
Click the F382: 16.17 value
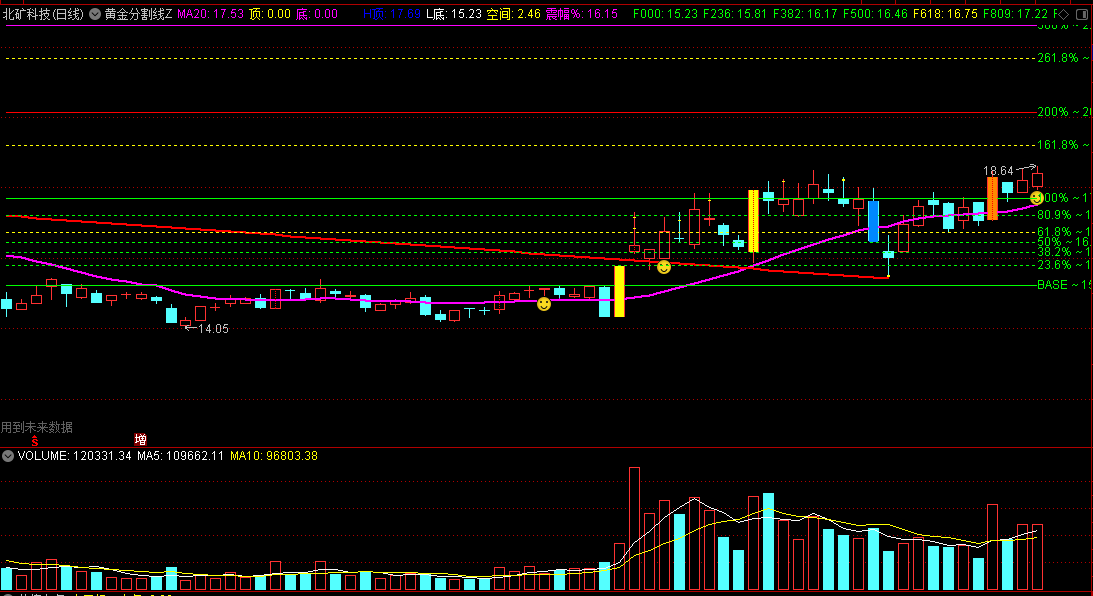click(805, 14)
